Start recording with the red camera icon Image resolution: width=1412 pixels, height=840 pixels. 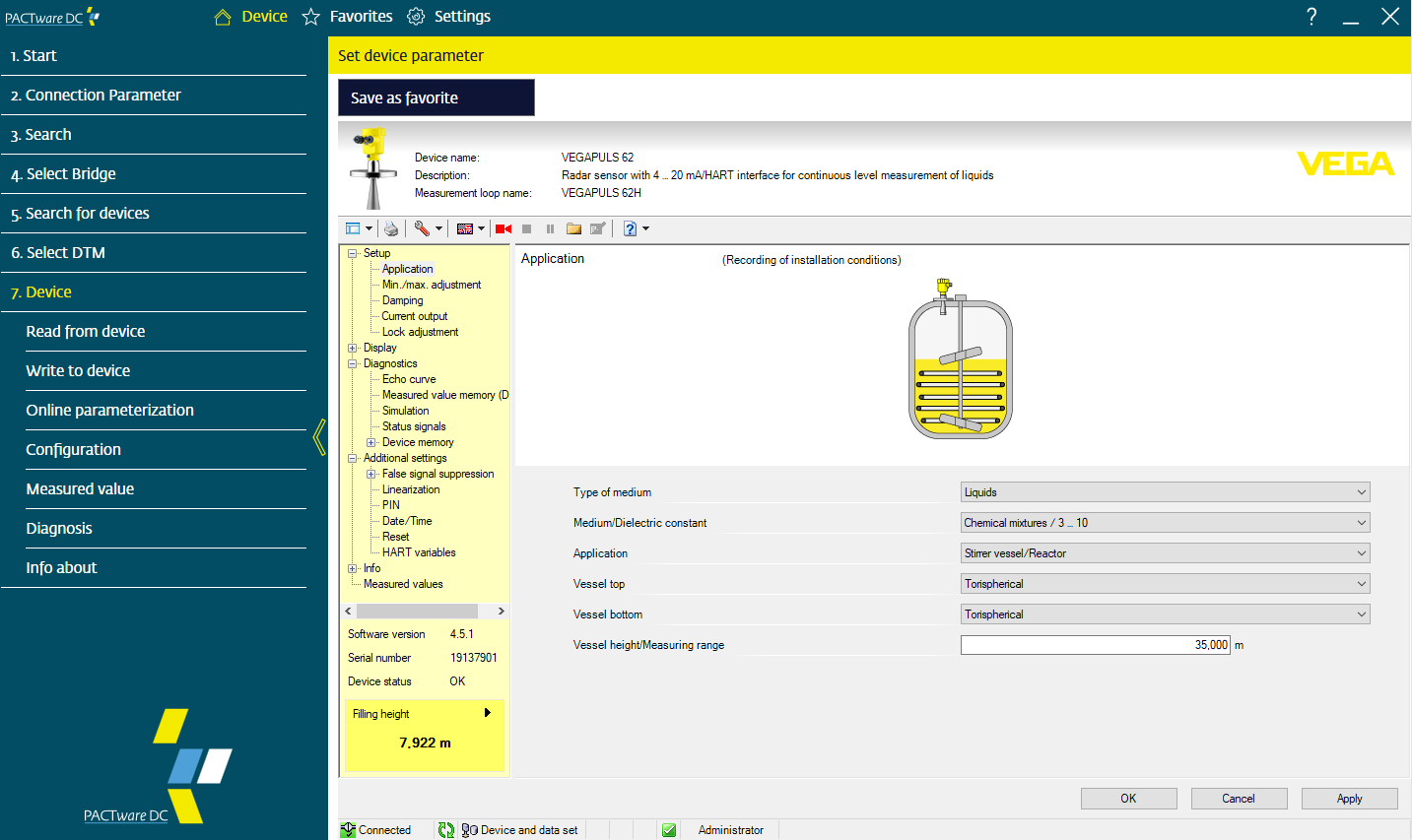(504, 228)
